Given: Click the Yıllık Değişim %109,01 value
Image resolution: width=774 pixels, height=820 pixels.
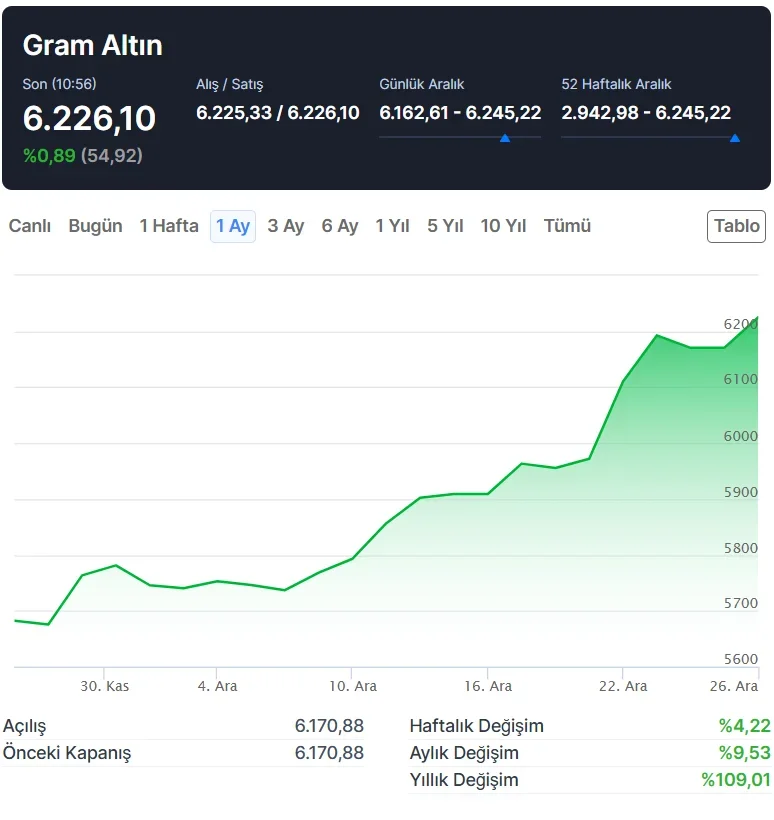Looking at the screenshot, I should tap(735, 780).
